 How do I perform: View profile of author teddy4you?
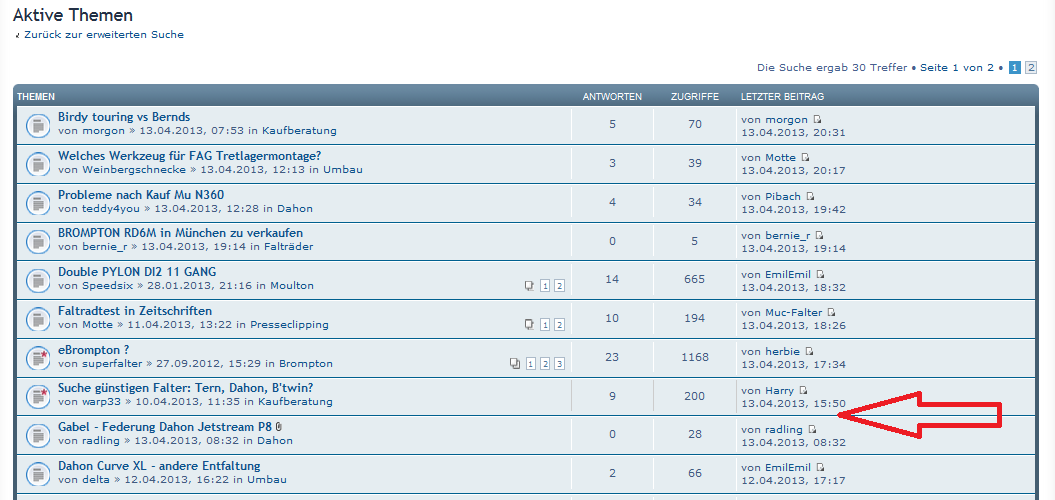[x=111, y=209]
